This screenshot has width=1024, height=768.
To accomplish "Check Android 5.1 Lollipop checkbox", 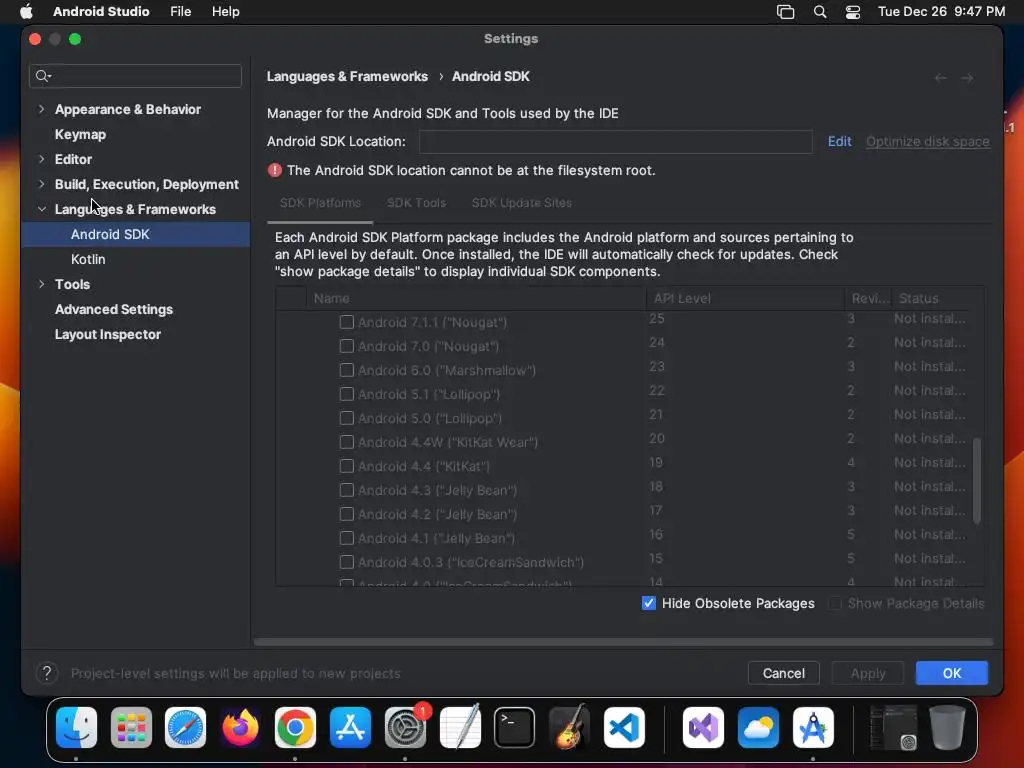I will pos(347,394).
